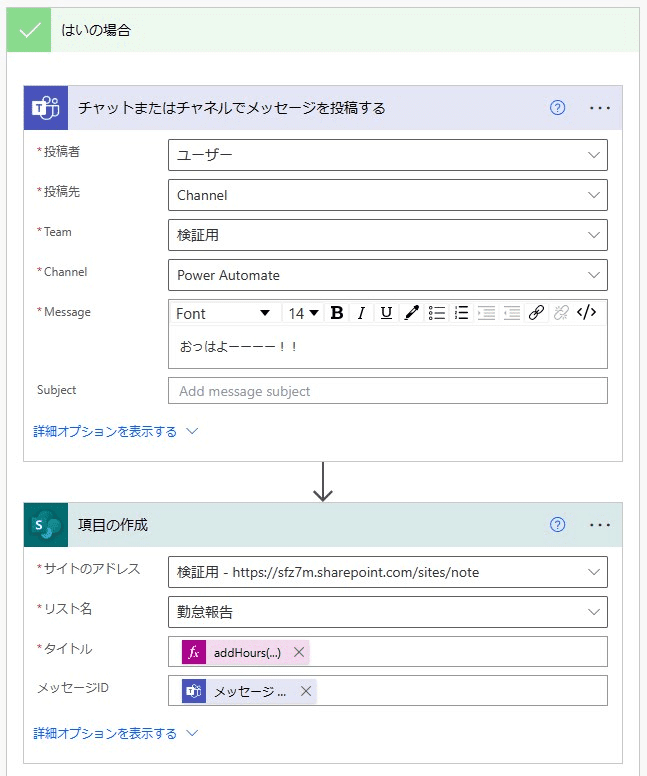Open the Team dropdown showing 検証用
This screenshot has height=776, width=647.
(388, 235)
